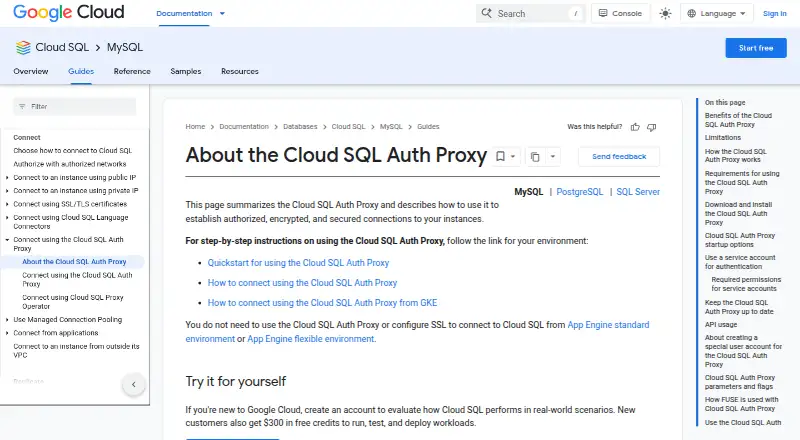Click the thumbs down not helpful icon
800x440 pixels.
(652, 127)
